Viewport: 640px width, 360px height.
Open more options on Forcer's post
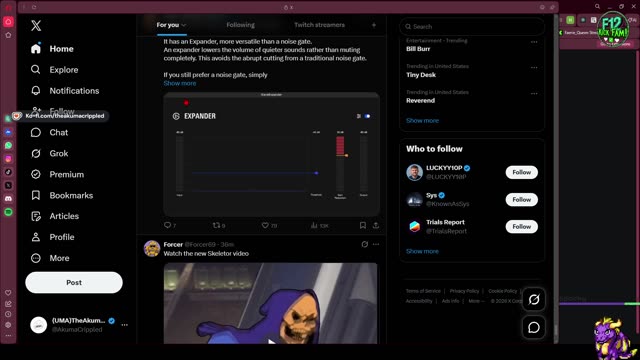376,244
